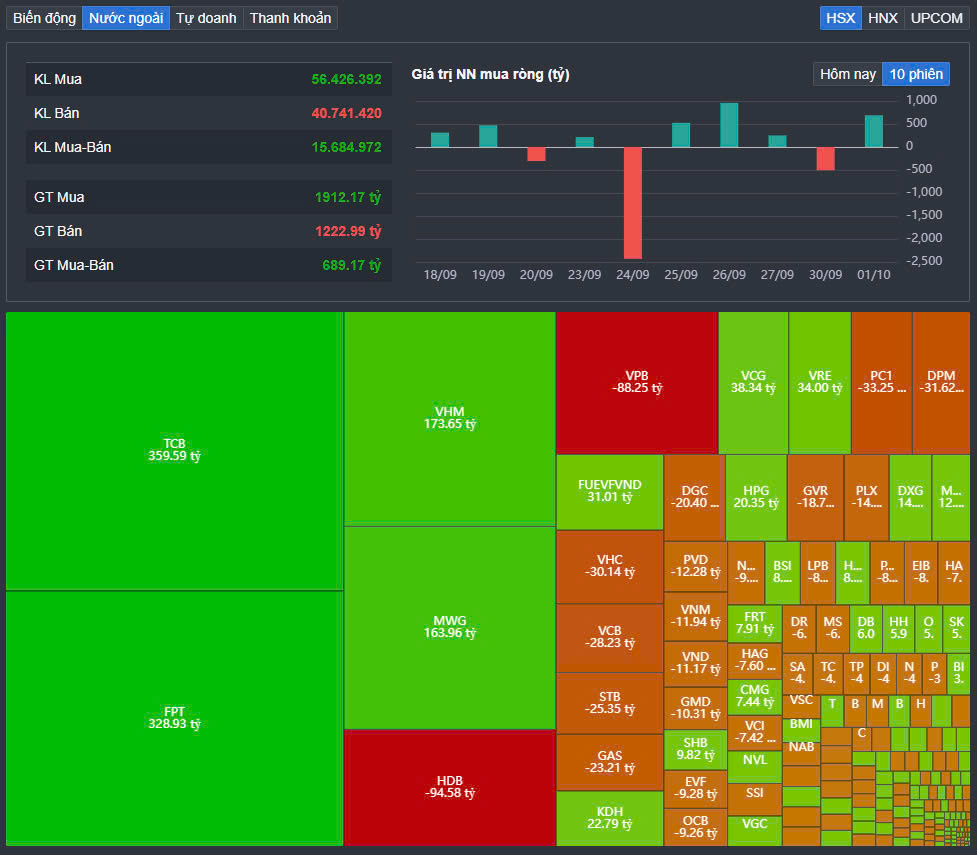
Task: Select the PVD treemap tile
Action: (x=695, y=566)
